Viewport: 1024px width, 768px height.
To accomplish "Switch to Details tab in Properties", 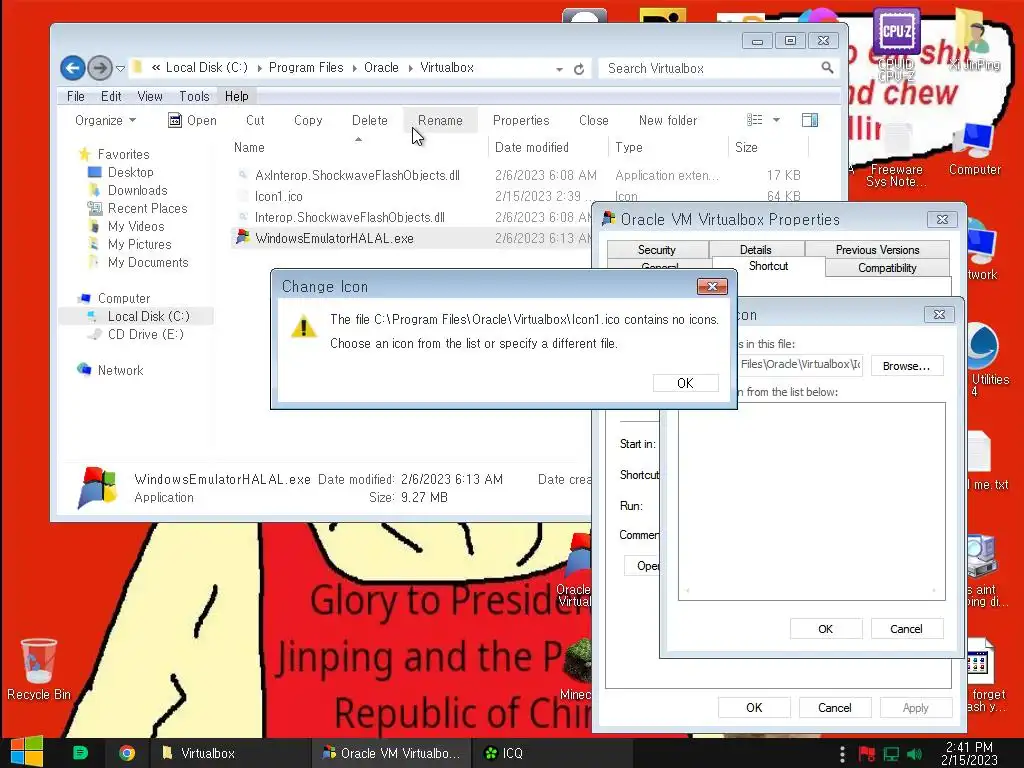I will click(x=756, y=249).
